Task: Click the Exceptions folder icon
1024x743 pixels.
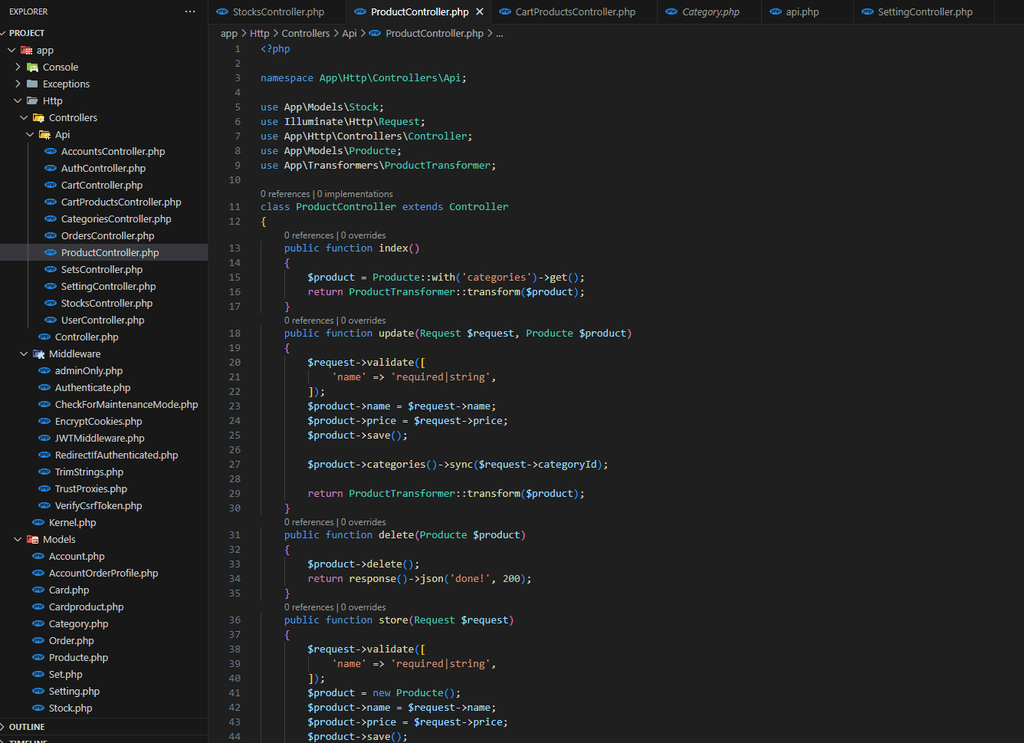Action: [33, 84]
